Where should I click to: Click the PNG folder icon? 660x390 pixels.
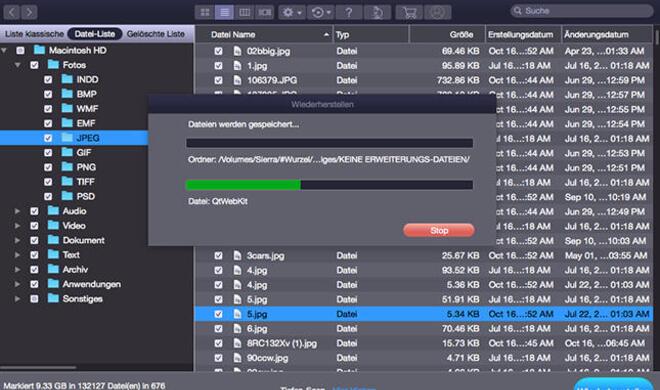point(67,167)
